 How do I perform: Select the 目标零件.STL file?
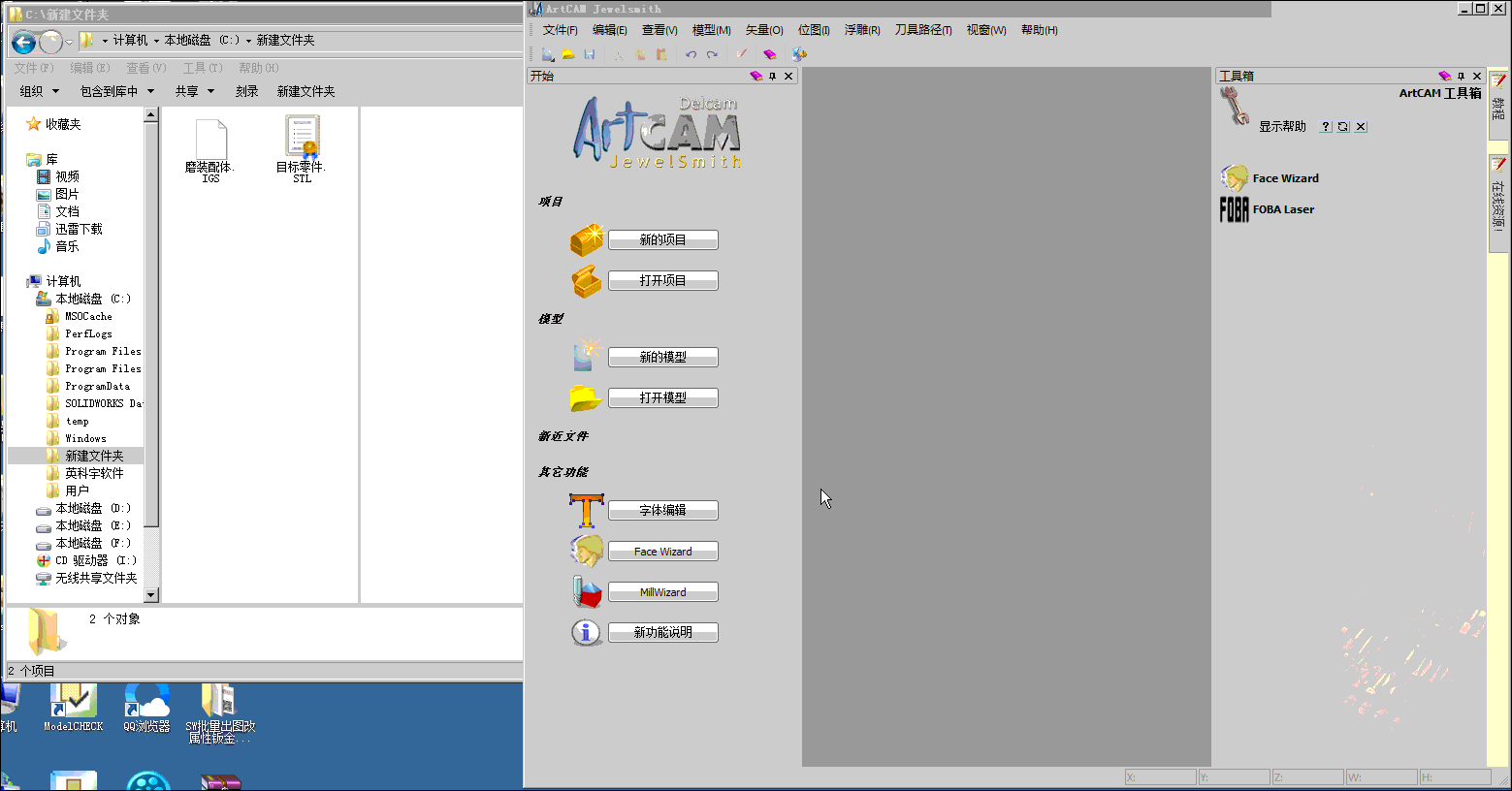(302, 149)
